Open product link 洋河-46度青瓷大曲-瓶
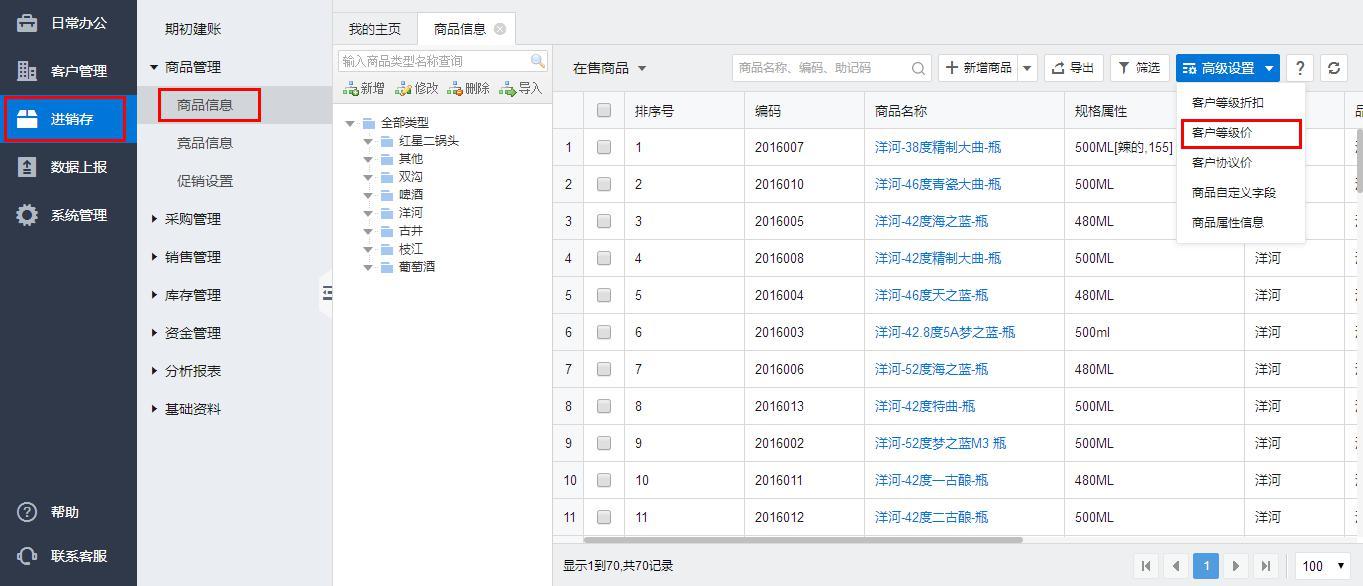 (x=937, y=184)
